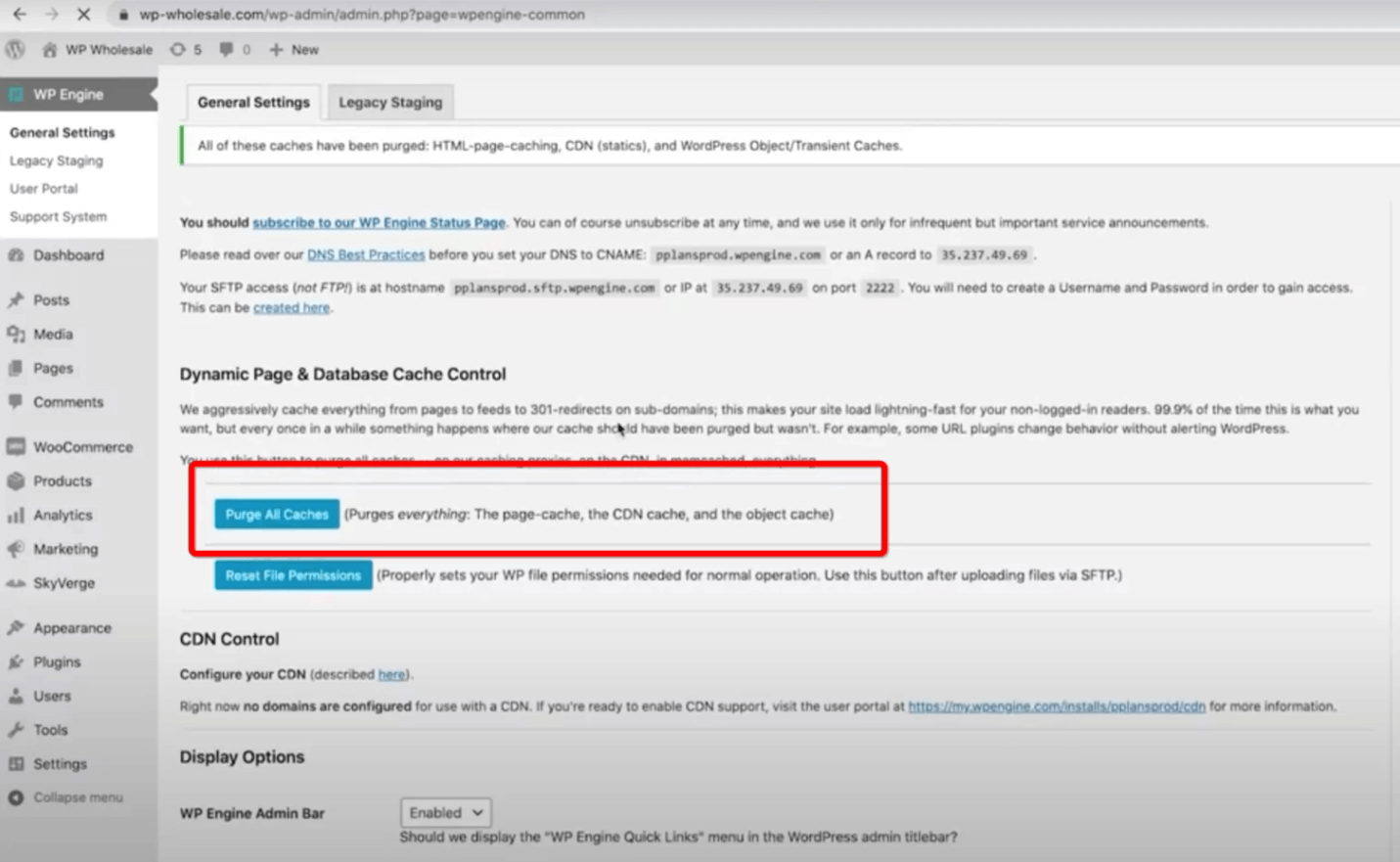
Task: Click the New label in admin bar
Action: (304, 49)
